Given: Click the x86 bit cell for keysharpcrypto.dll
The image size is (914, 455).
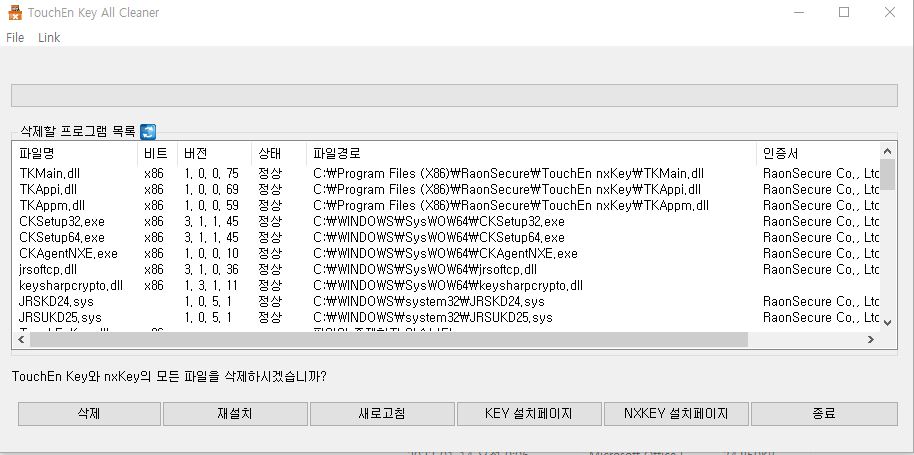Looking at the screenshot, I should [x=154, y=285].
